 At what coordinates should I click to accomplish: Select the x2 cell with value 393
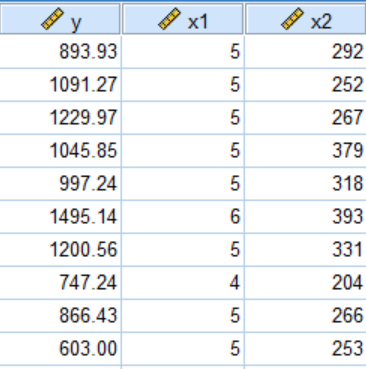tap(306, 217)
